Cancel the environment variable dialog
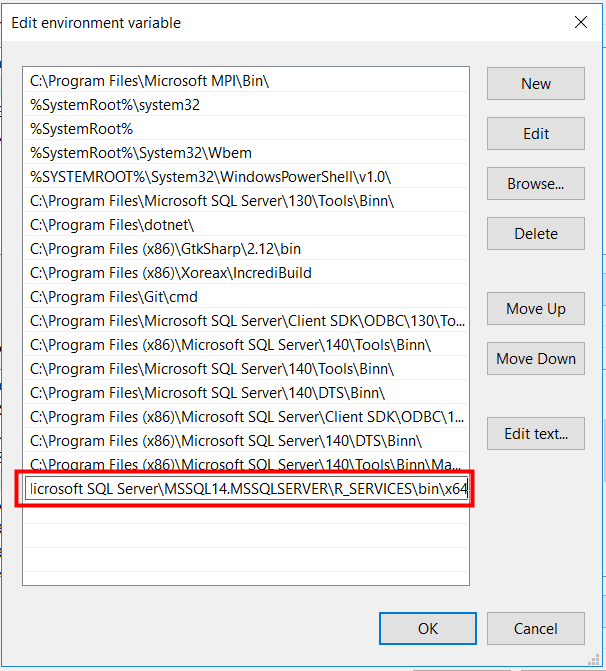This screenshot has height=671, width=606. [535, 628]
